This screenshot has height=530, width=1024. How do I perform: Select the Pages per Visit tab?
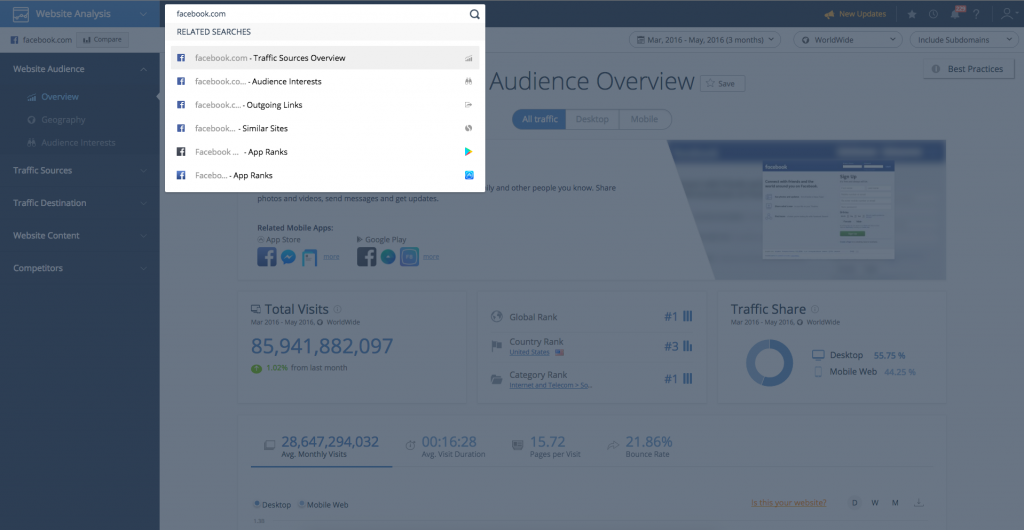pos(547,446)
